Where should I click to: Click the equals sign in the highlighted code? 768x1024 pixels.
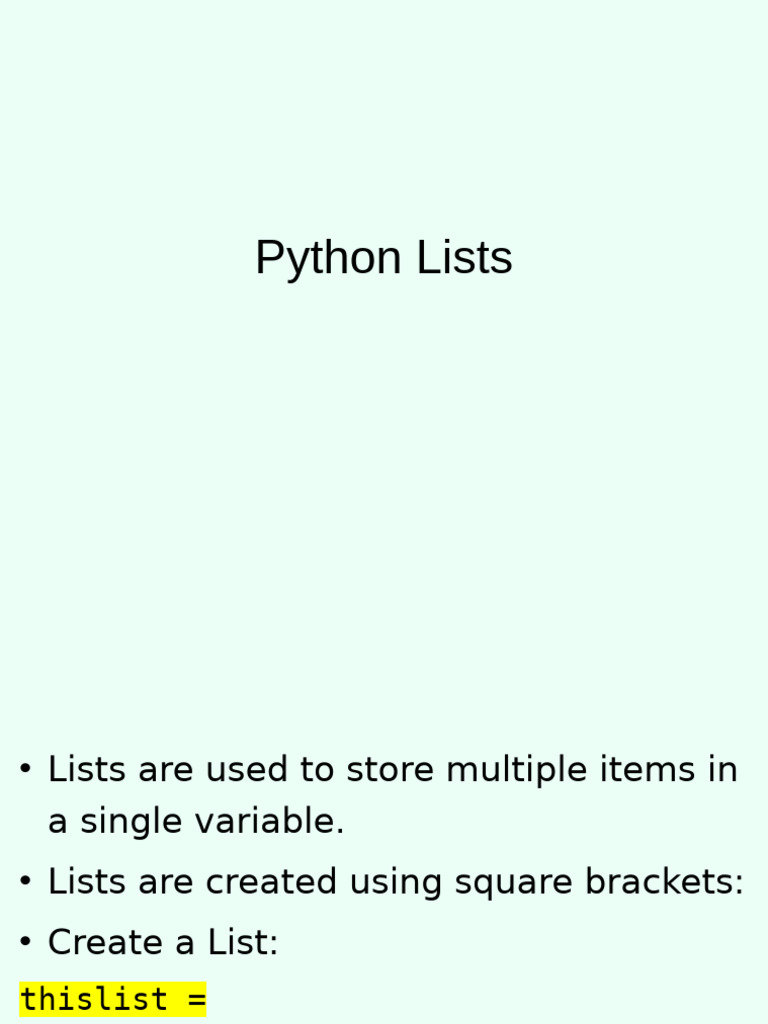pos(196,999)
